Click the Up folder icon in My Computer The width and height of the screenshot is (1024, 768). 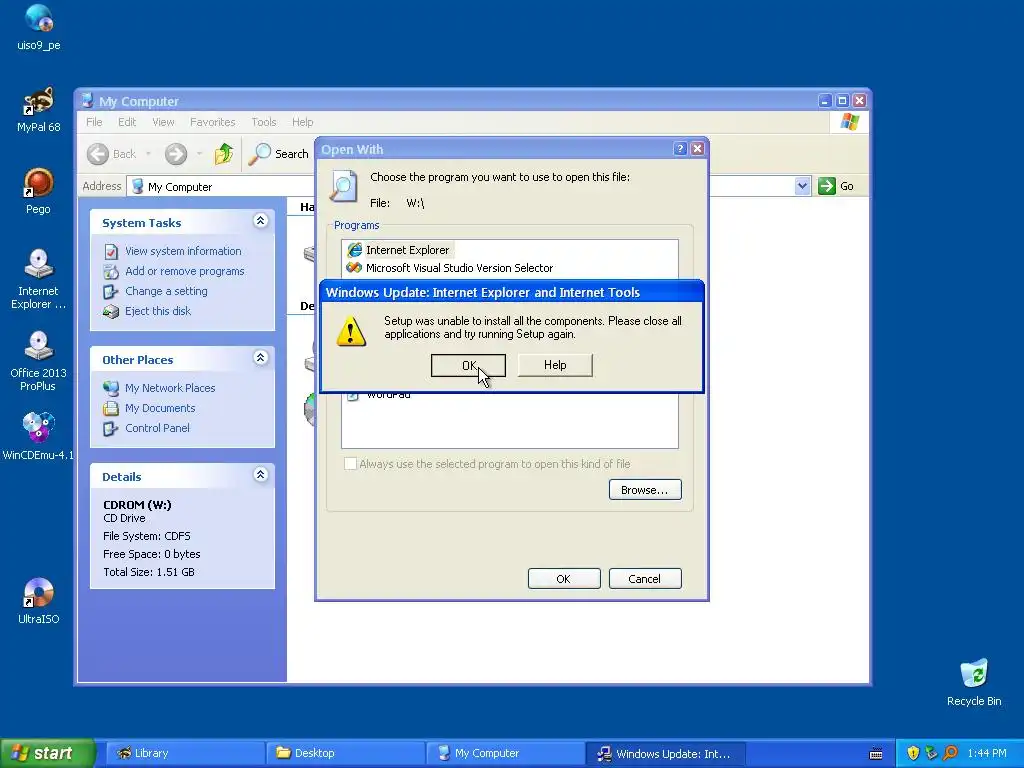[223, 154]
